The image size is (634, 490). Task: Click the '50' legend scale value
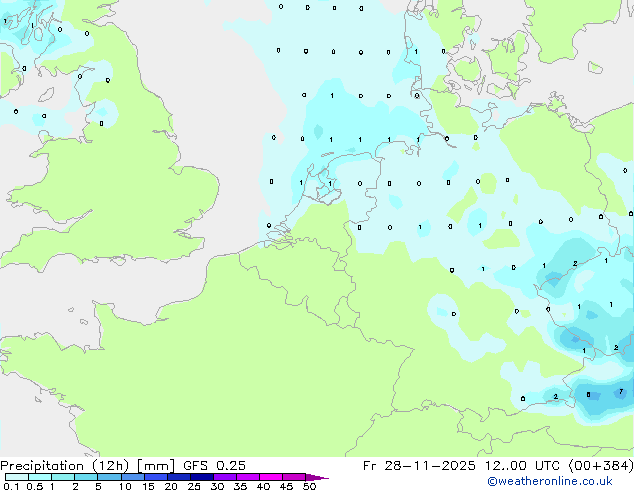[309, 486]
